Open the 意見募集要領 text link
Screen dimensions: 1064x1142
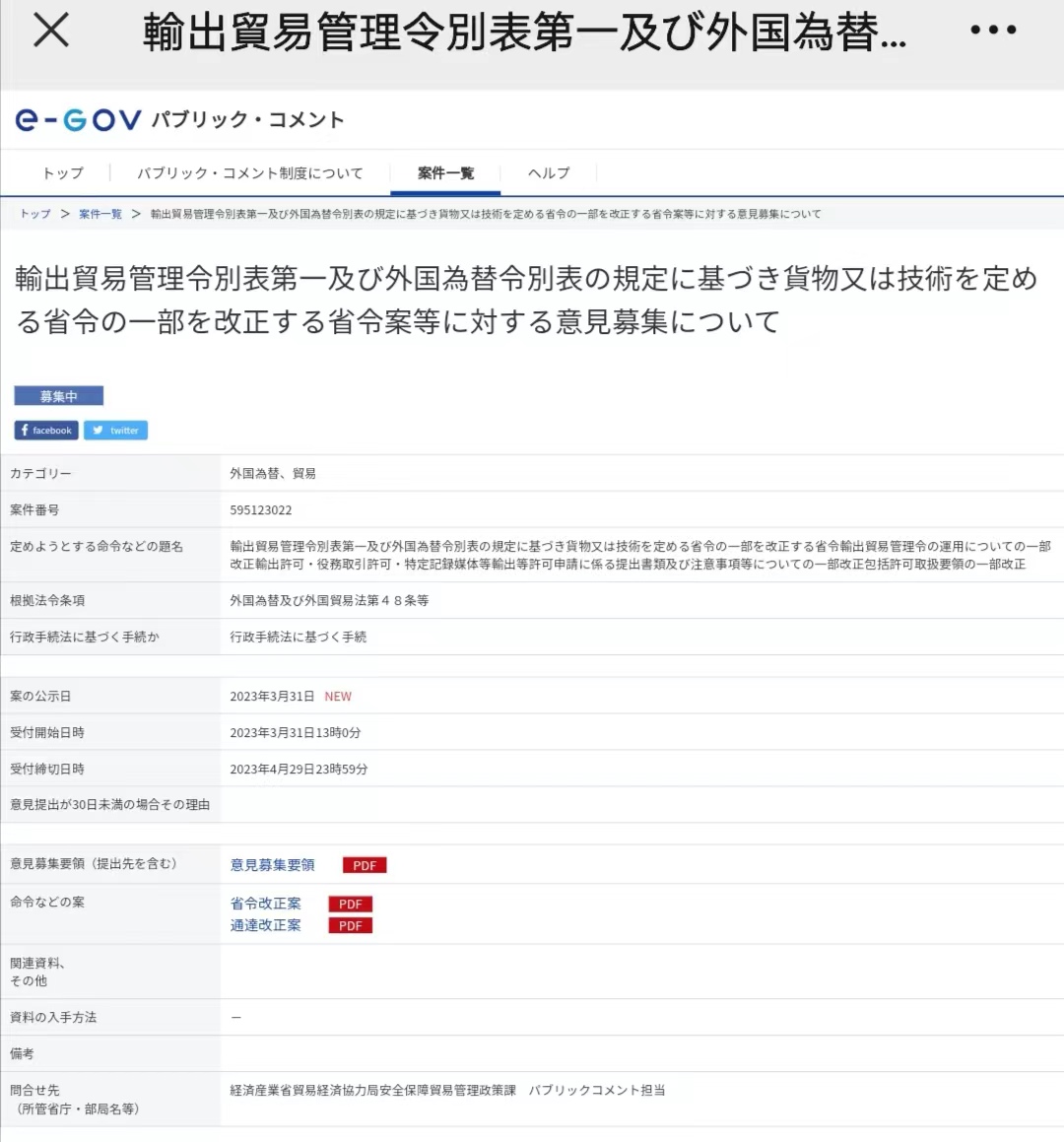(273, 865)
